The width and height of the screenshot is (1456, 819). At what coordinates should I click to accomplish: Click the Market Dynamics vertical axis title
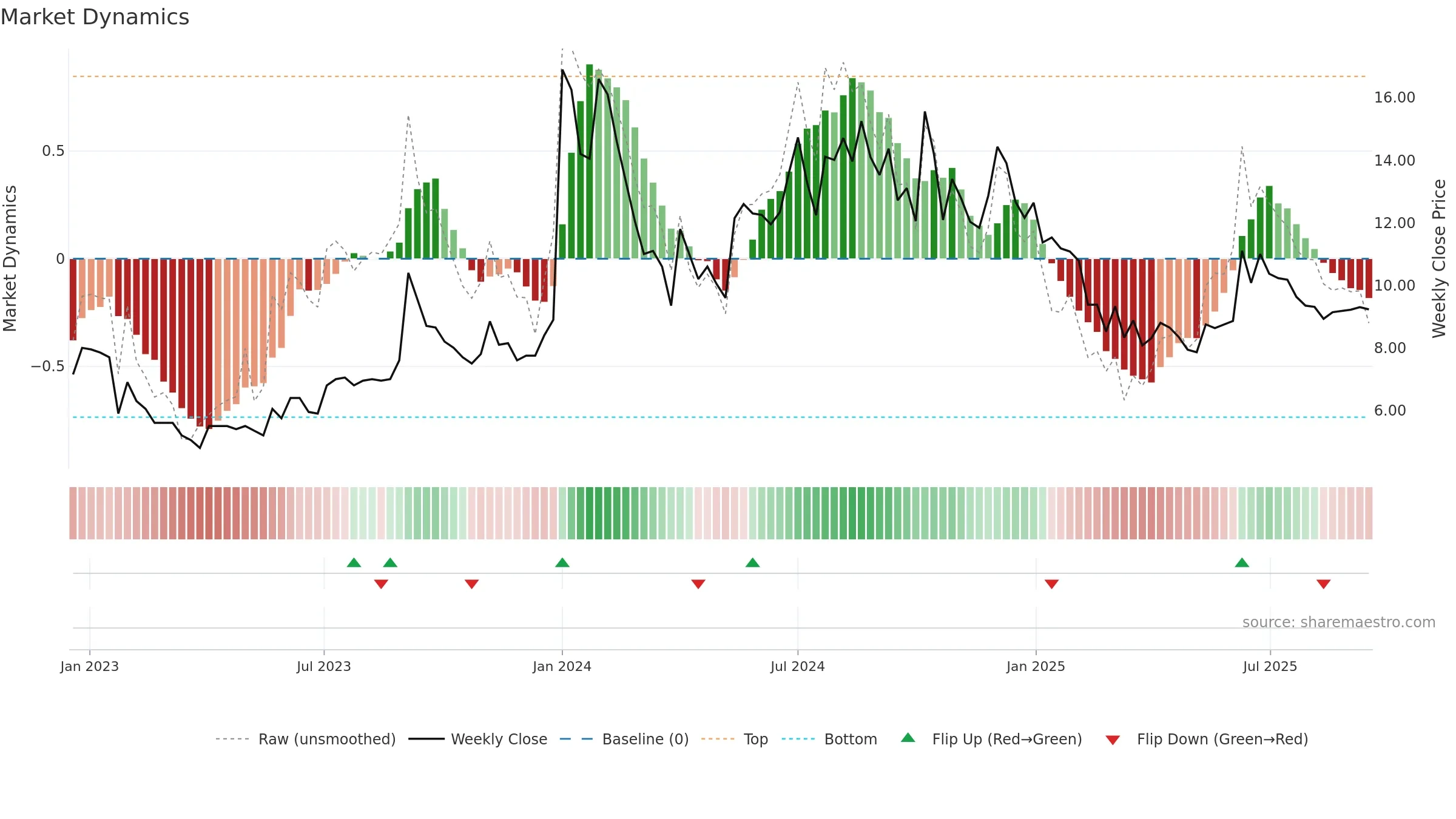click(10, 258)
